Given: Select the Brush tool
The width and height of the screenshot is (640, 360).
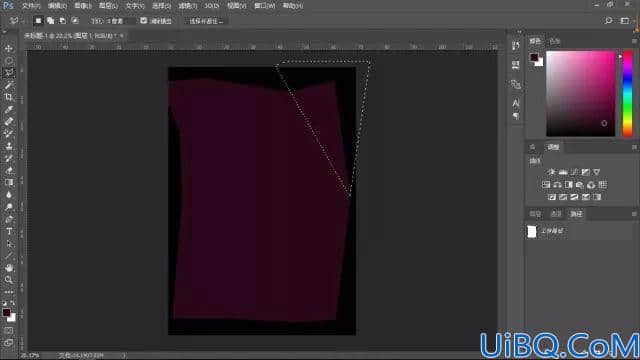Looking at the screenshot, I should [9, 134].
